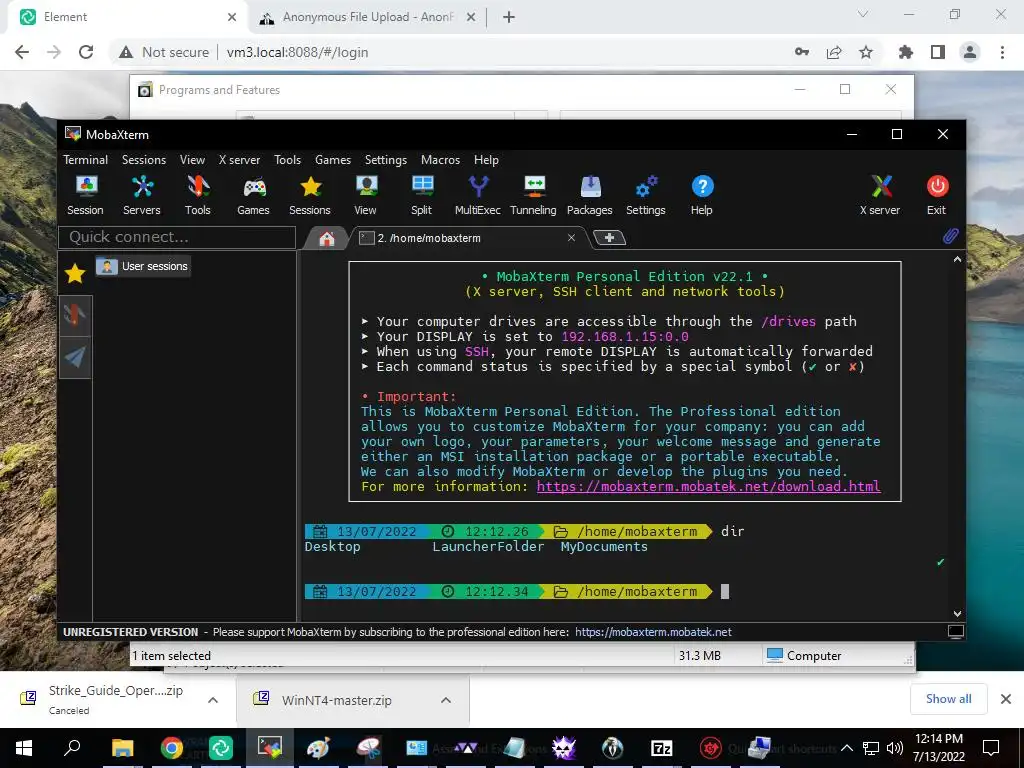1024x768 pixels.
Task: Select the paper plane macros sidebar tab
Action: [x=75, y=357]
